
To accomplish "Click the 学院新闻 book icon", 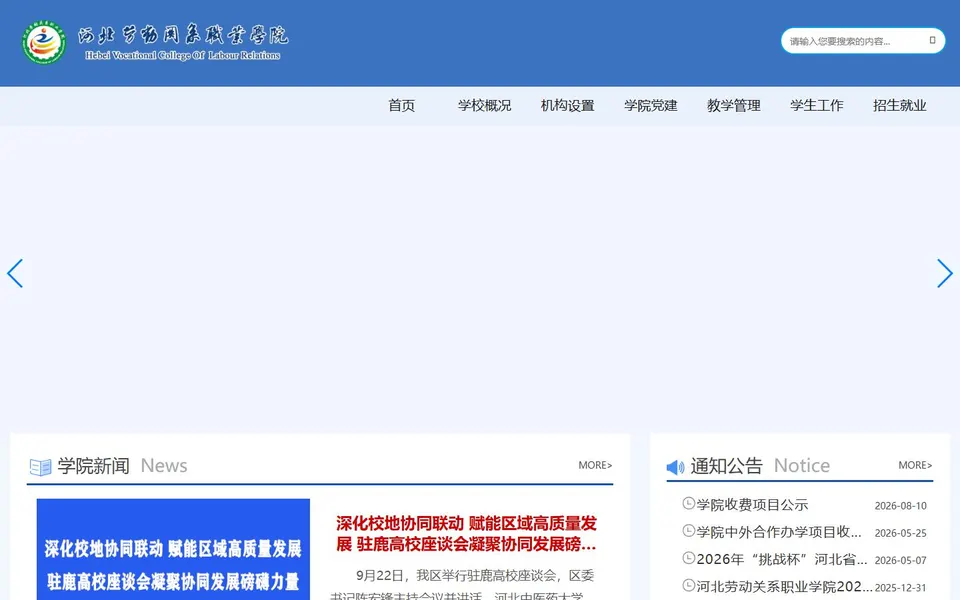I will [40, 467].
